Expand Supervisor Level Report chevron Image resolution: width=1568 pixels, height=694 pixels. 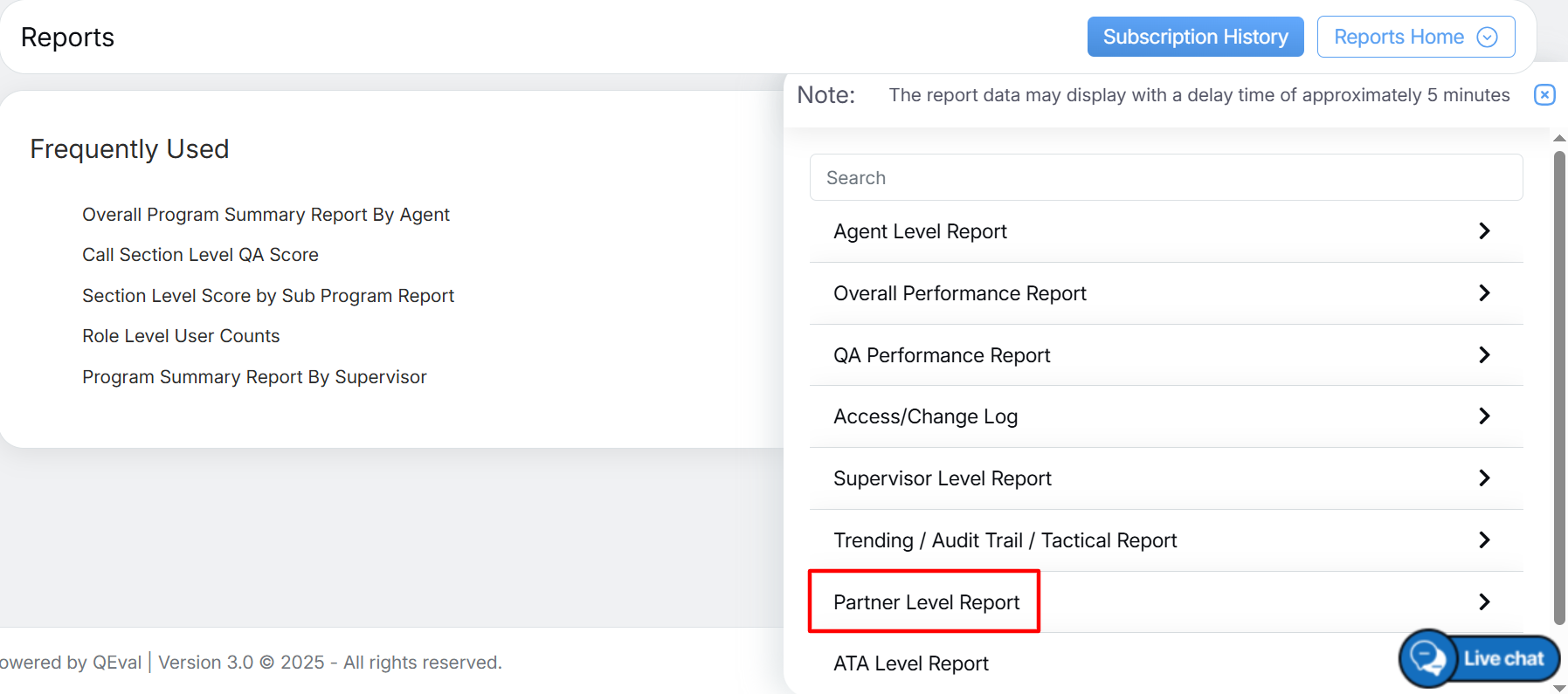[1483, 478]
